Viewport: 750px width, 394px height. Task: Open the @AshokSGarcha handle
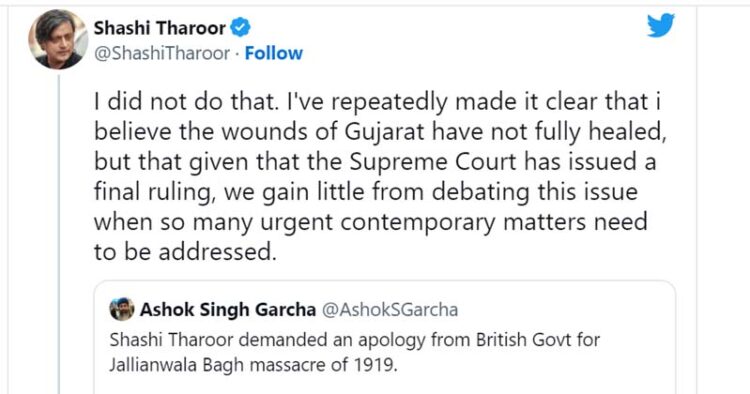pos(390,310)
